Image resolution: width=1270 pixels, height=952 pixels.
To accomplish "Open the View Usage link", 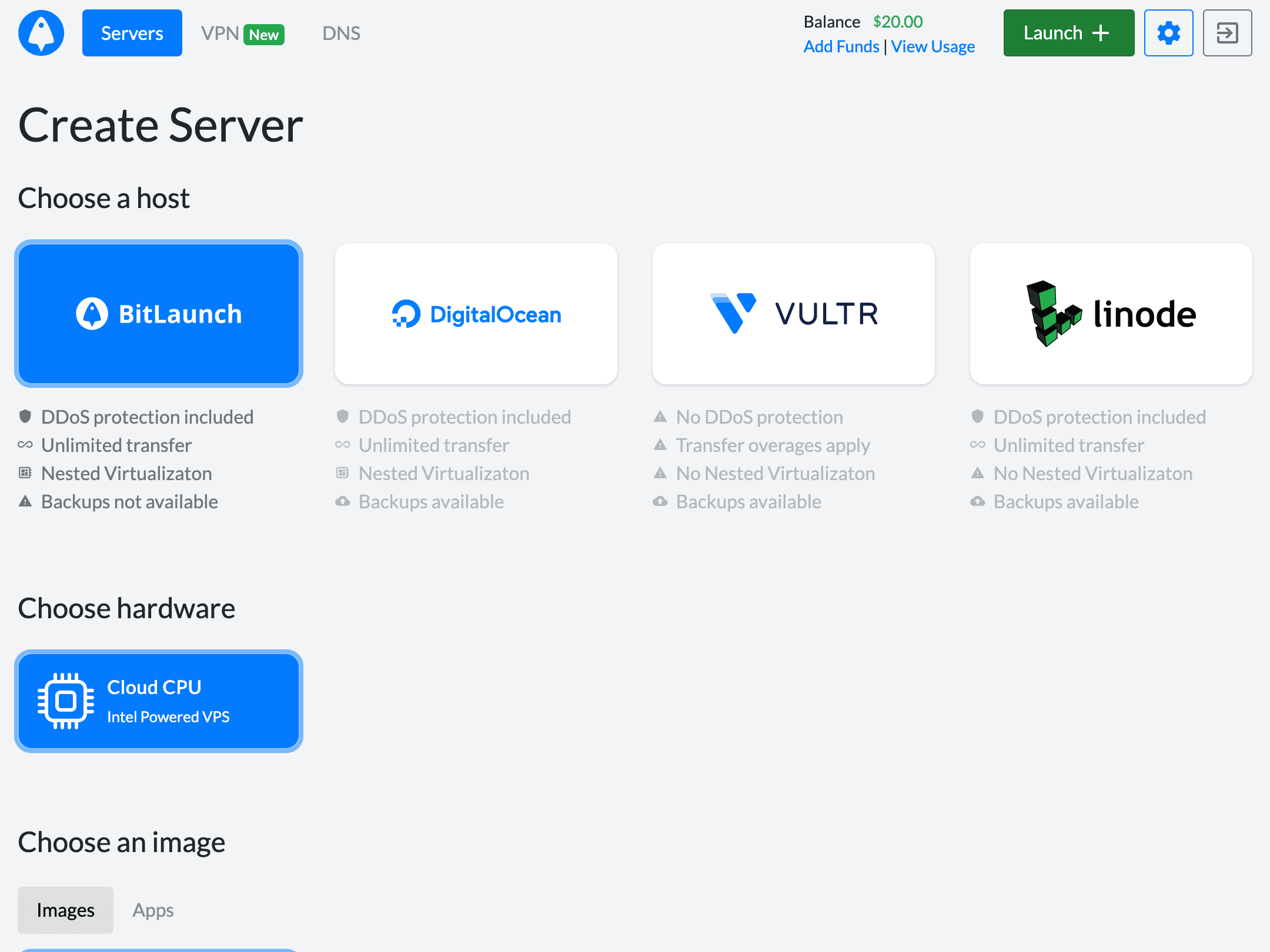I will (933, 46).
